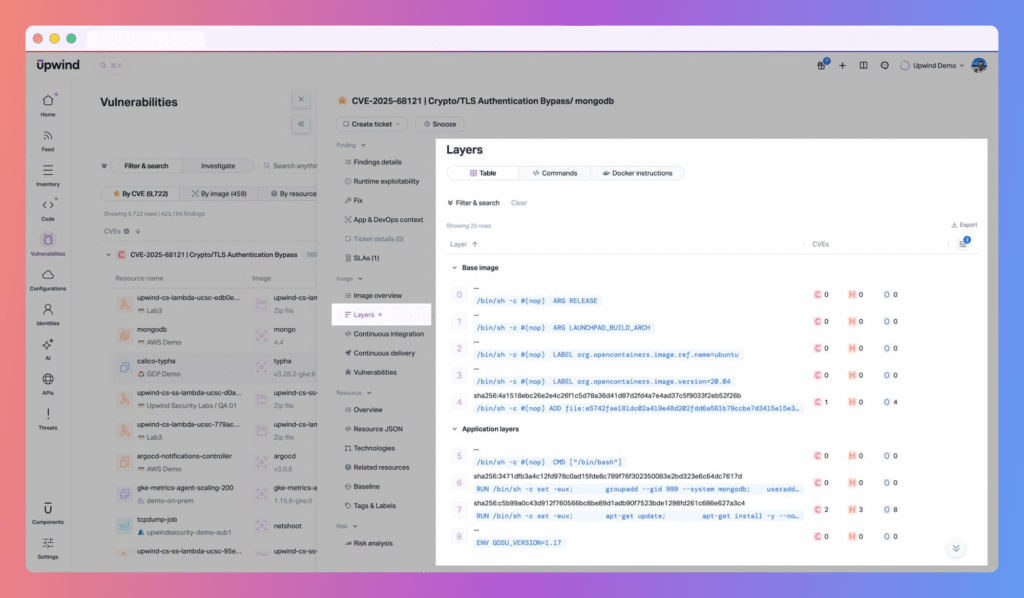
Task: Click the Export link above the table
Action: (x=964, y=225)
